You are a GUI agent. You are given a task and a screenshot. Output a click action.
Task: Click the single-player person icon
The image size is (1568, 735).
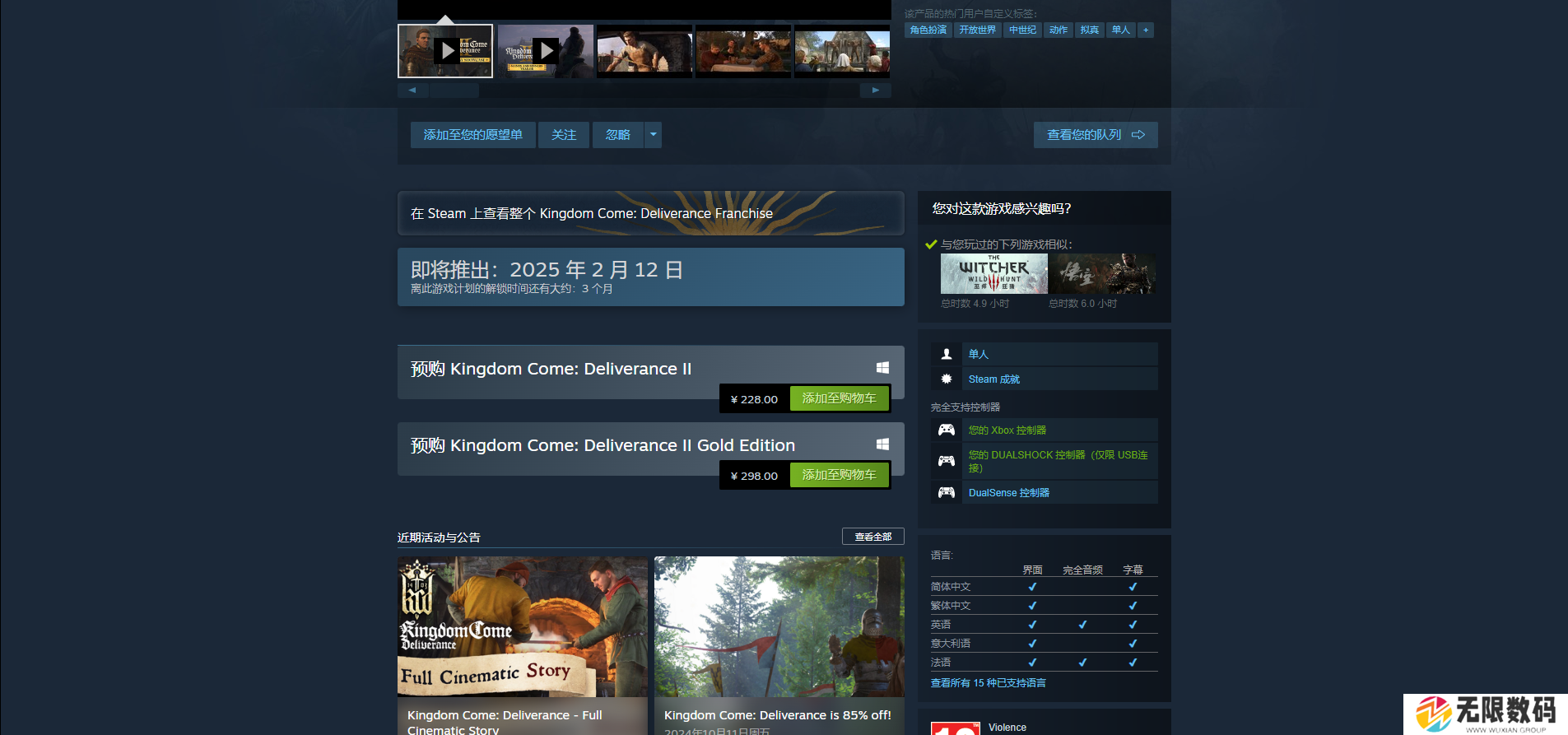[947, 354]
